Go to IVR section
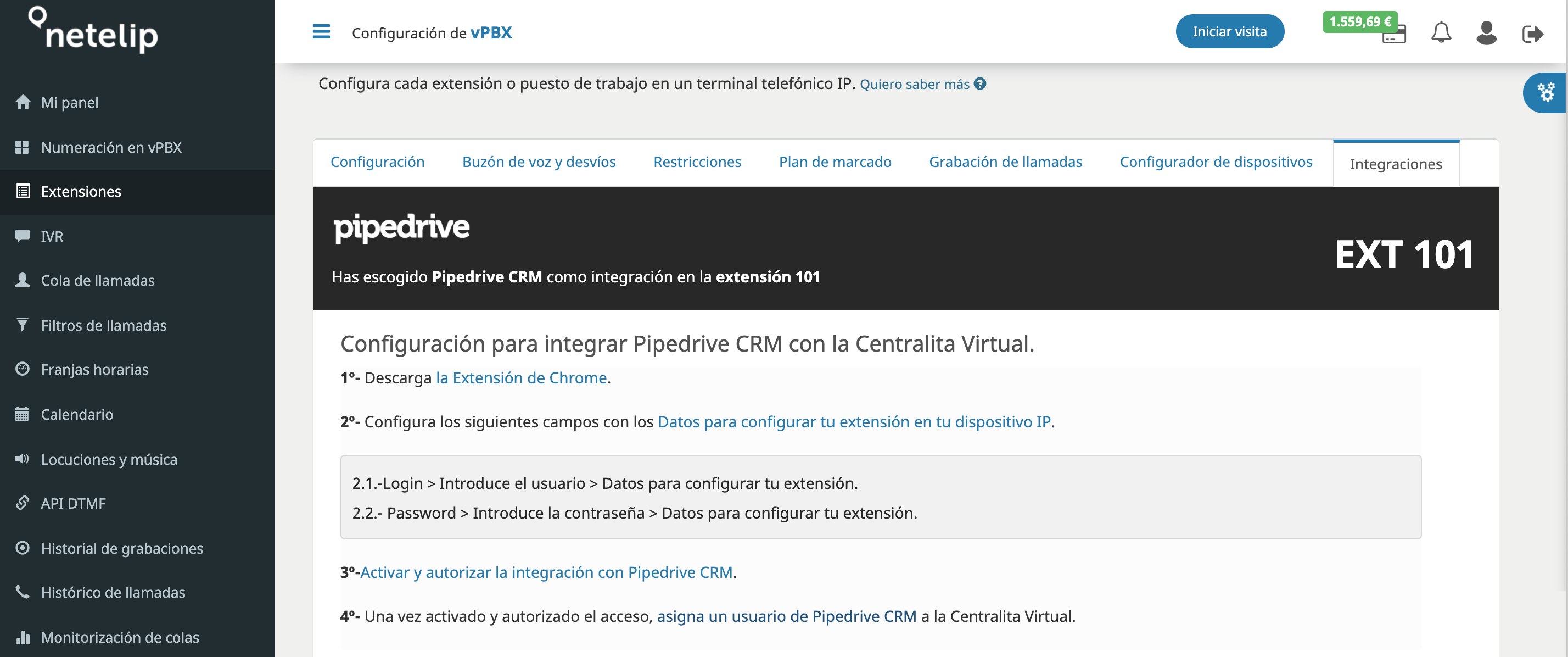 [137, 236]
